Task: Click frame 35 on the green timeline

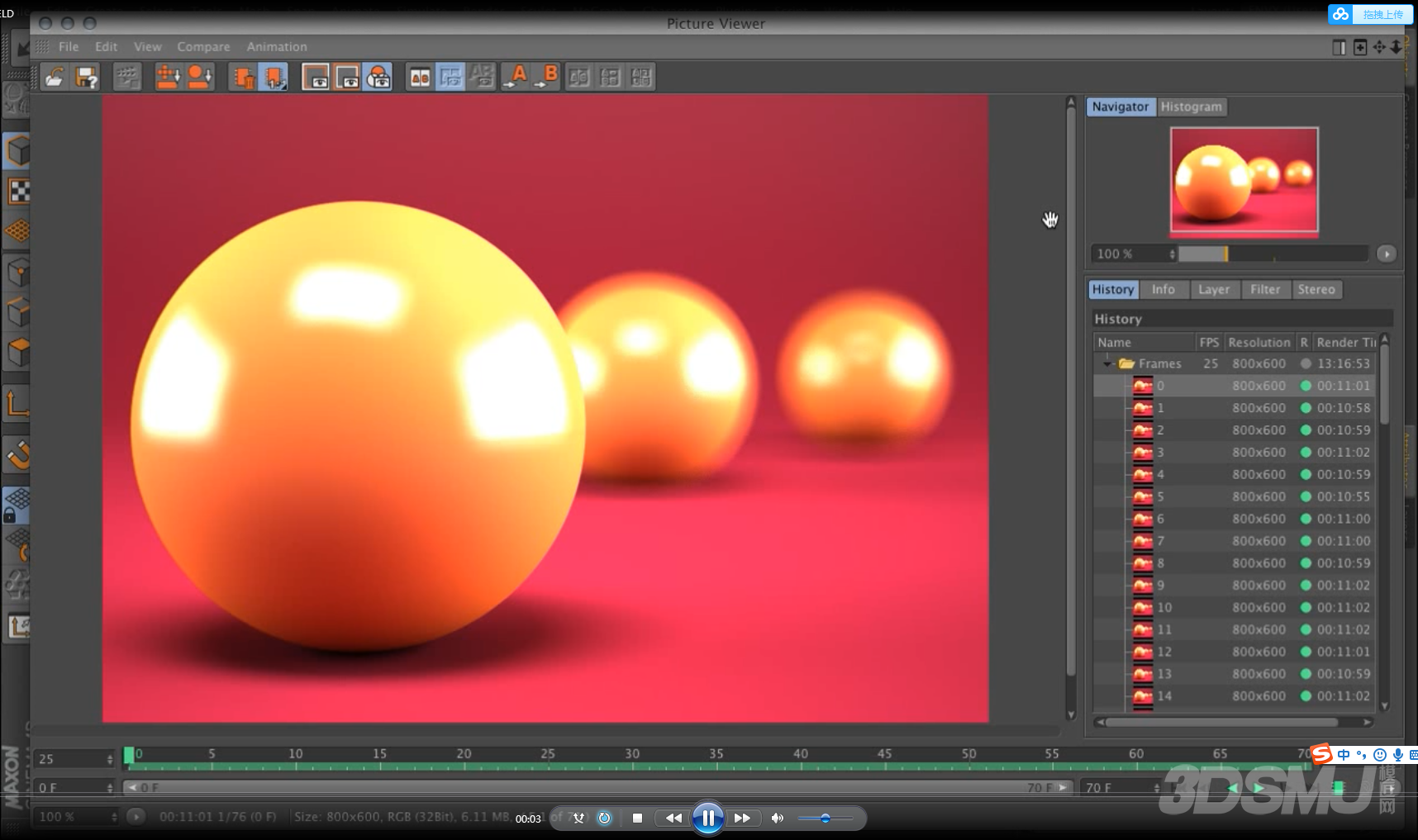Action: pyautogui.click(x=716, y=767)
